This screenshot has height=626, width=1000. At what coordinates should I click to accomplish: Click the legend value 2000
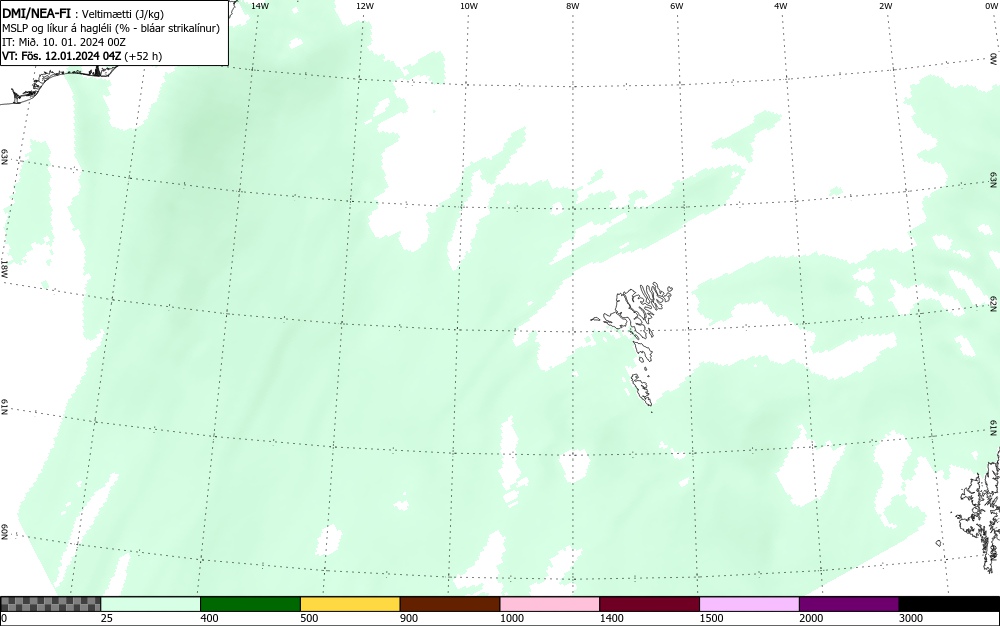pos(811,618)
